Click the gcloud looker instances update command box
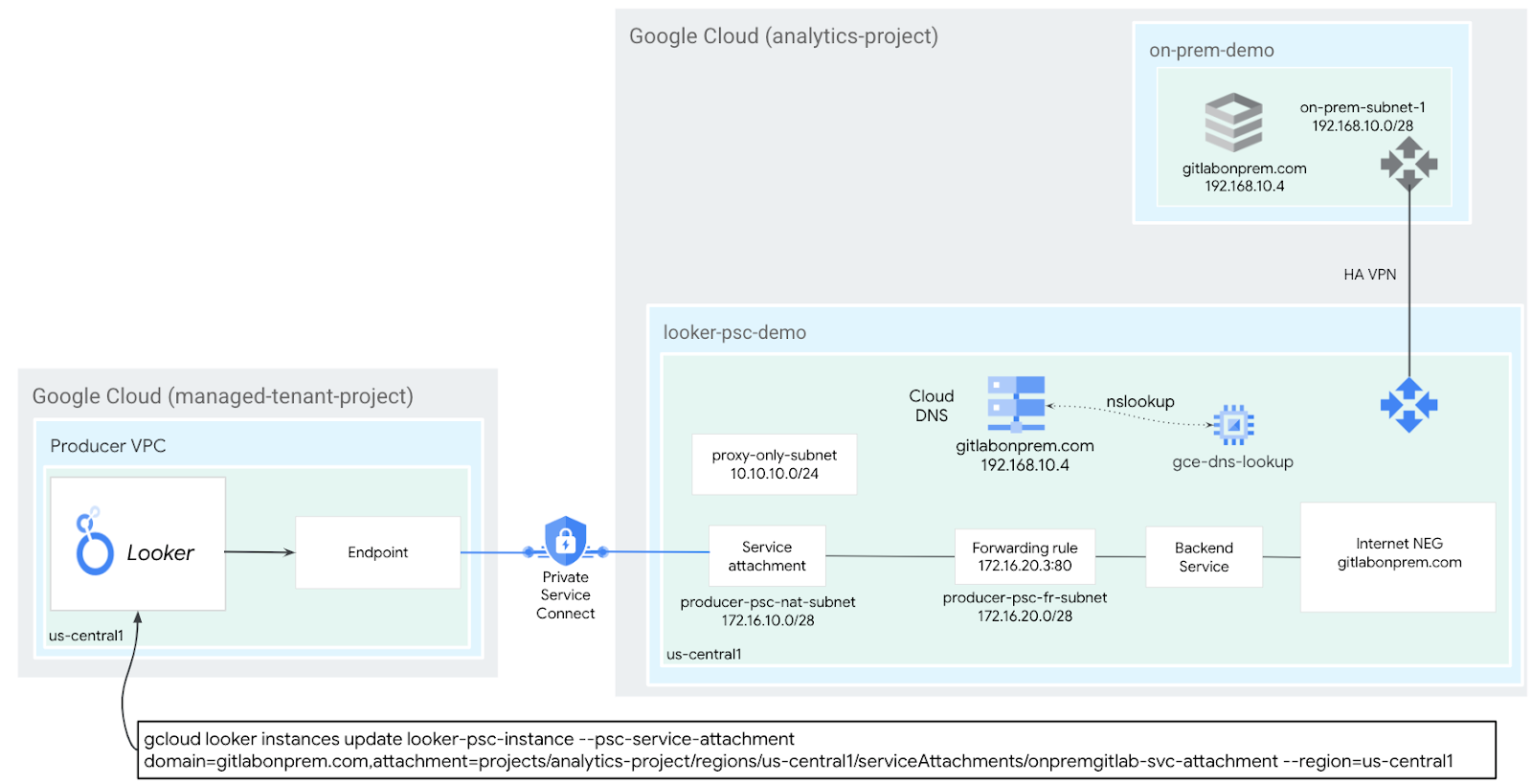 click(x=816, y=750)
